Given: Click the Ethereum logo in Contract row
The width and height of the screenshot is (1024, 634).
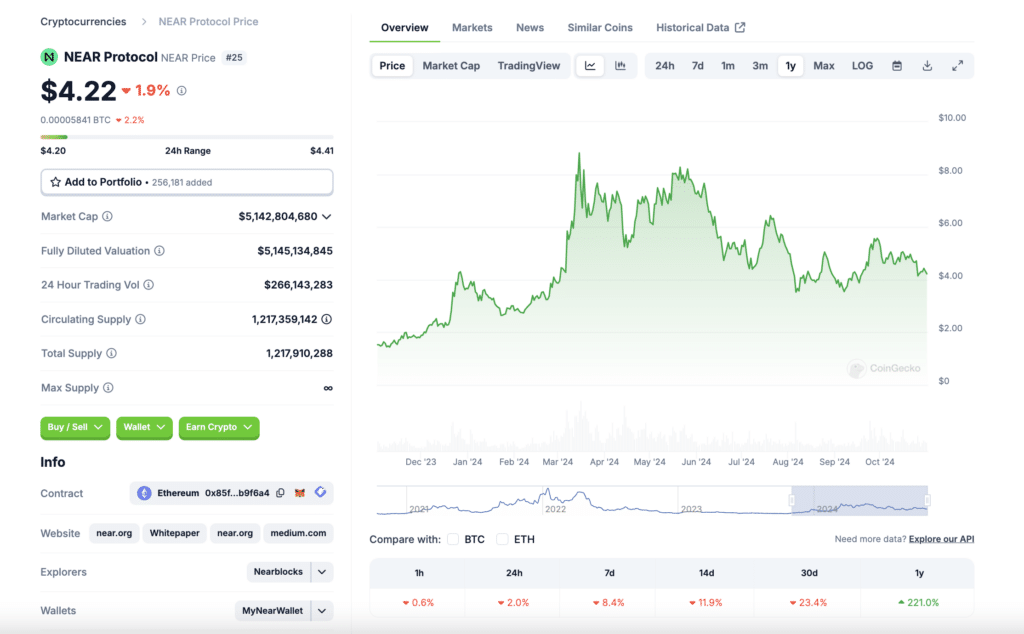Looking at the screenshot, I should (144, 493).
